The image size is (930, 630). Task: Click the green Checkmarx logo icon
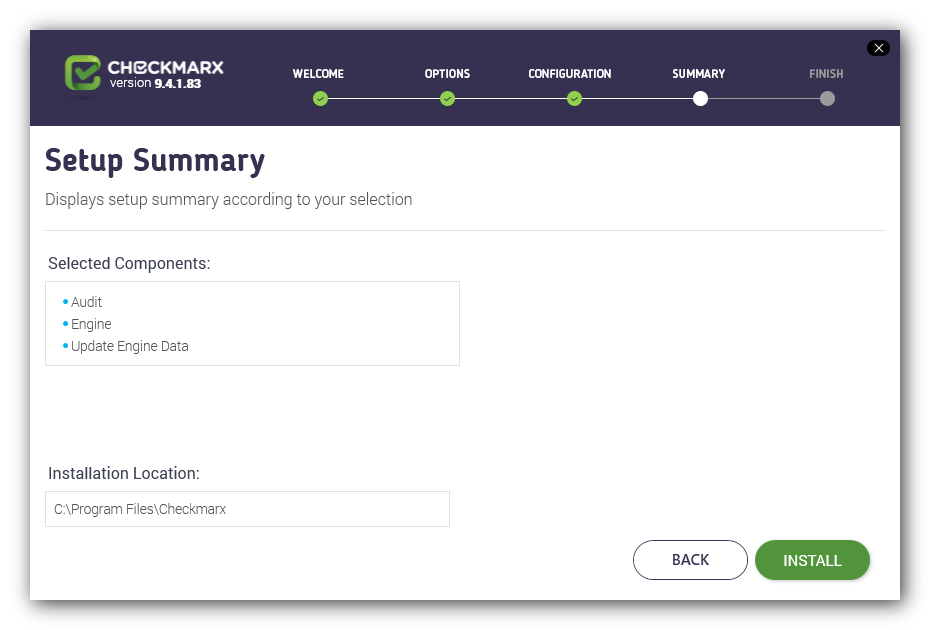click(82, 73)
